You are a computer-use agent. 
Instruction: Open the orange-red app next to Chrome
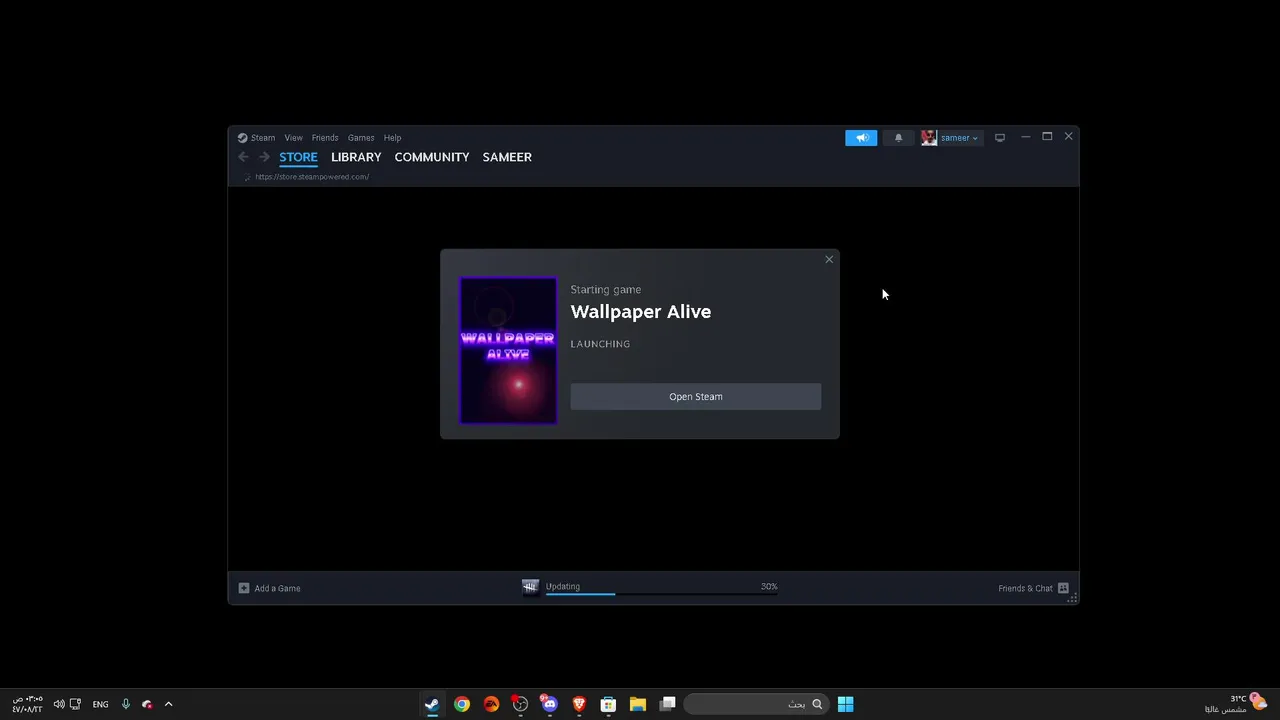tap(491, 704)
